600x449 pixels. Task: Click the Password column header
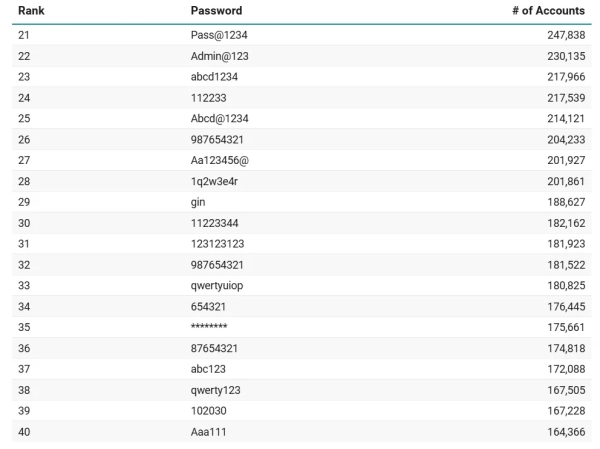(216, 11)
